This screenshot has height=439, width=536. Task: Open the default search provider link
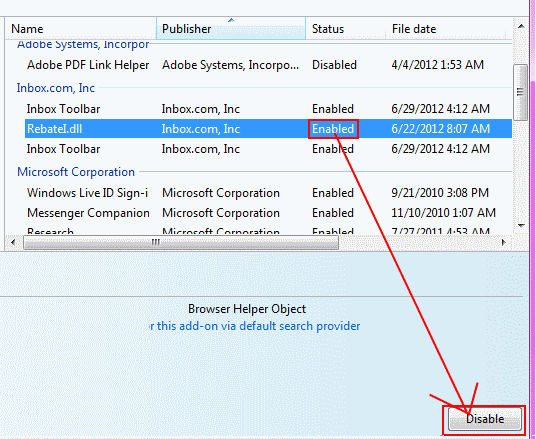click(255, 326)
